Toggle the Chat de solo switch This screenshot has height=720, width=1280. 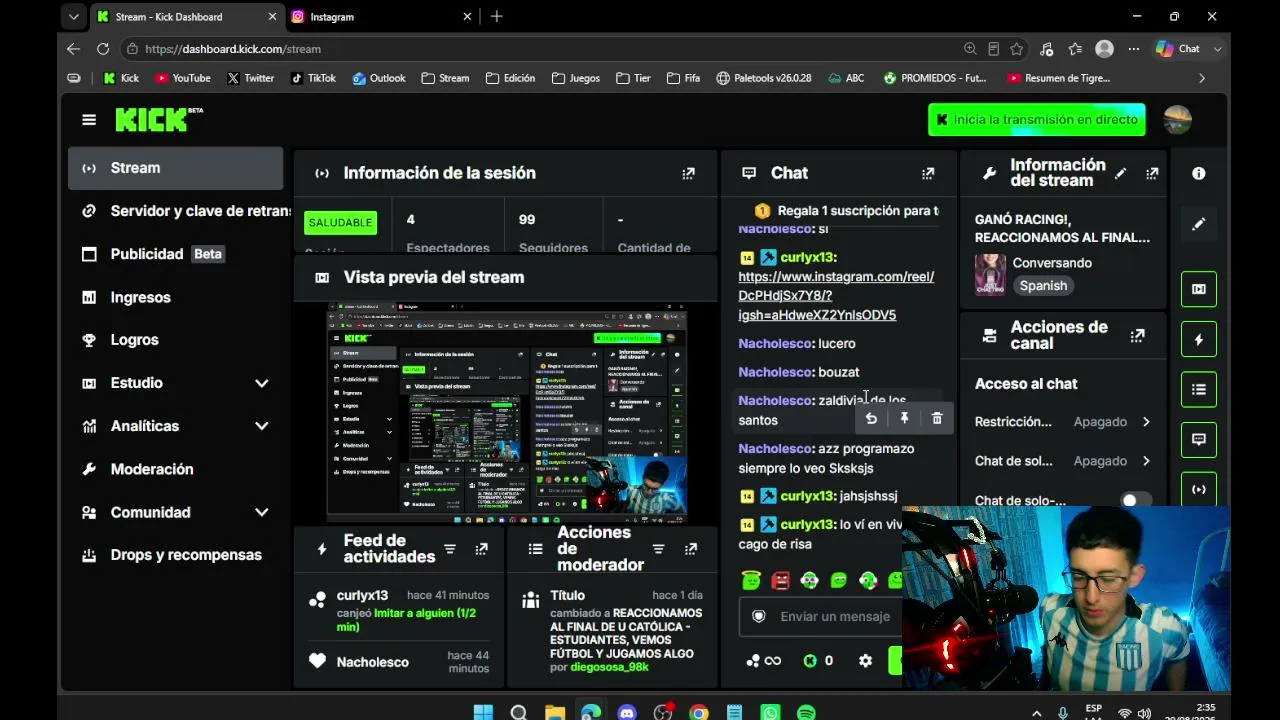1135,500
